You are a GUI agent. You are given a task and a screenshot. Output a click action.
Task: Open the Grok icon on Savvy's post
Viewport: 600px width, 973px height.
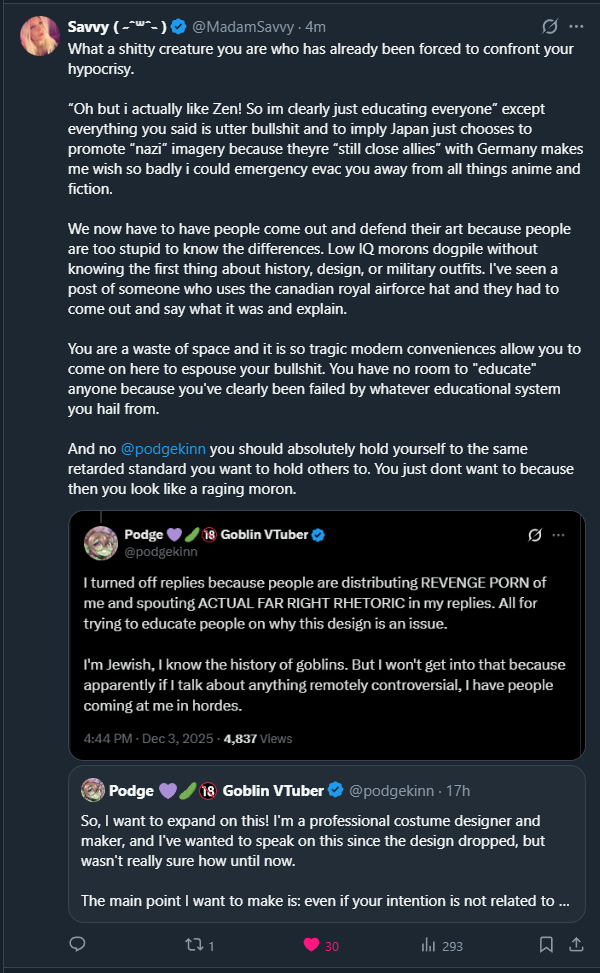(x=548, y=26)
